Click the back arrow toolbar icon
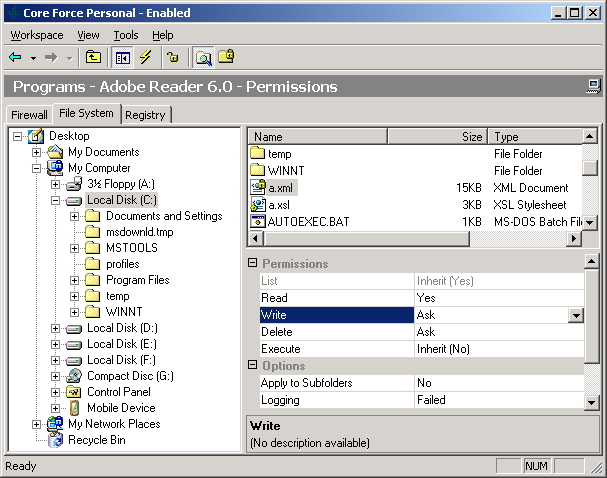The height and width of the screenshot is (478, 607). pos(15,58)
